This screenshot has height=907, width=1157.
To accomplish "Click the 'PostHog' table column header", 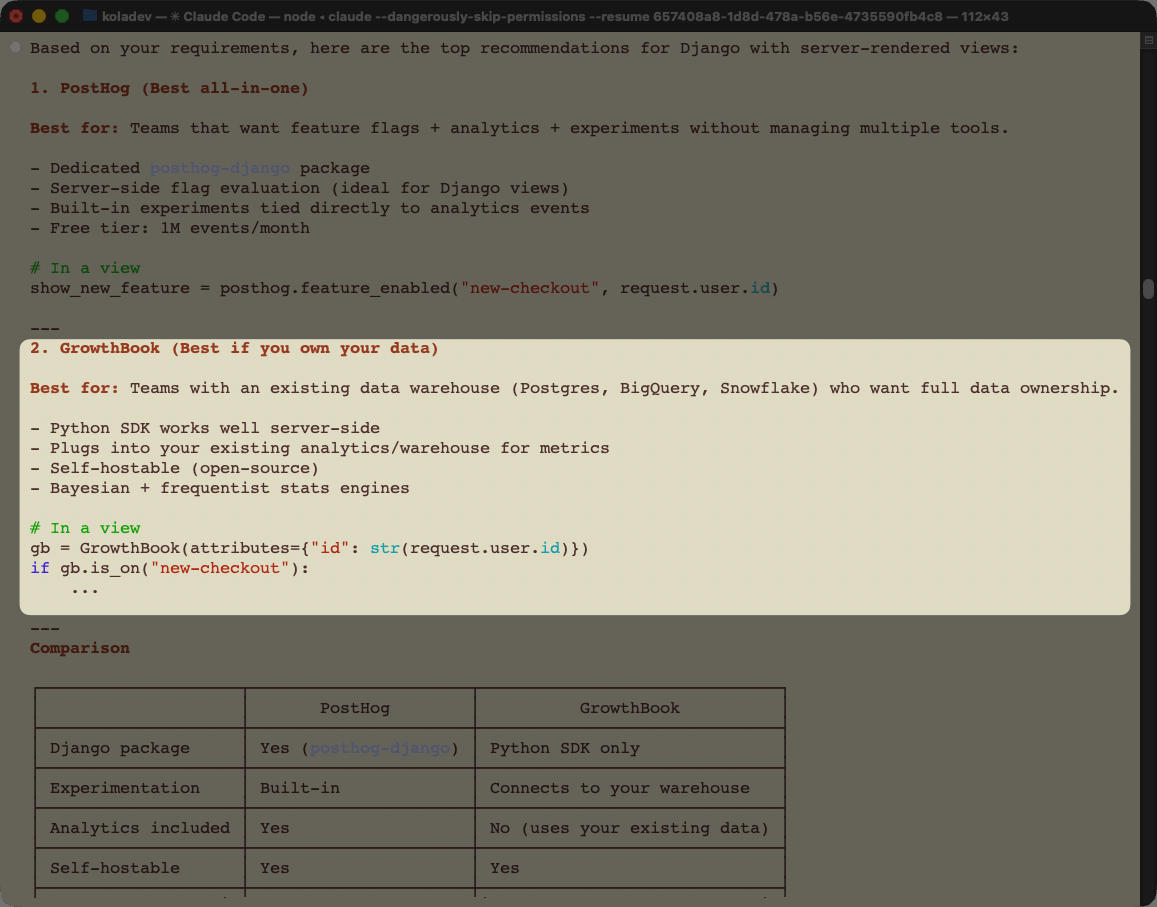I will (355, 708).
